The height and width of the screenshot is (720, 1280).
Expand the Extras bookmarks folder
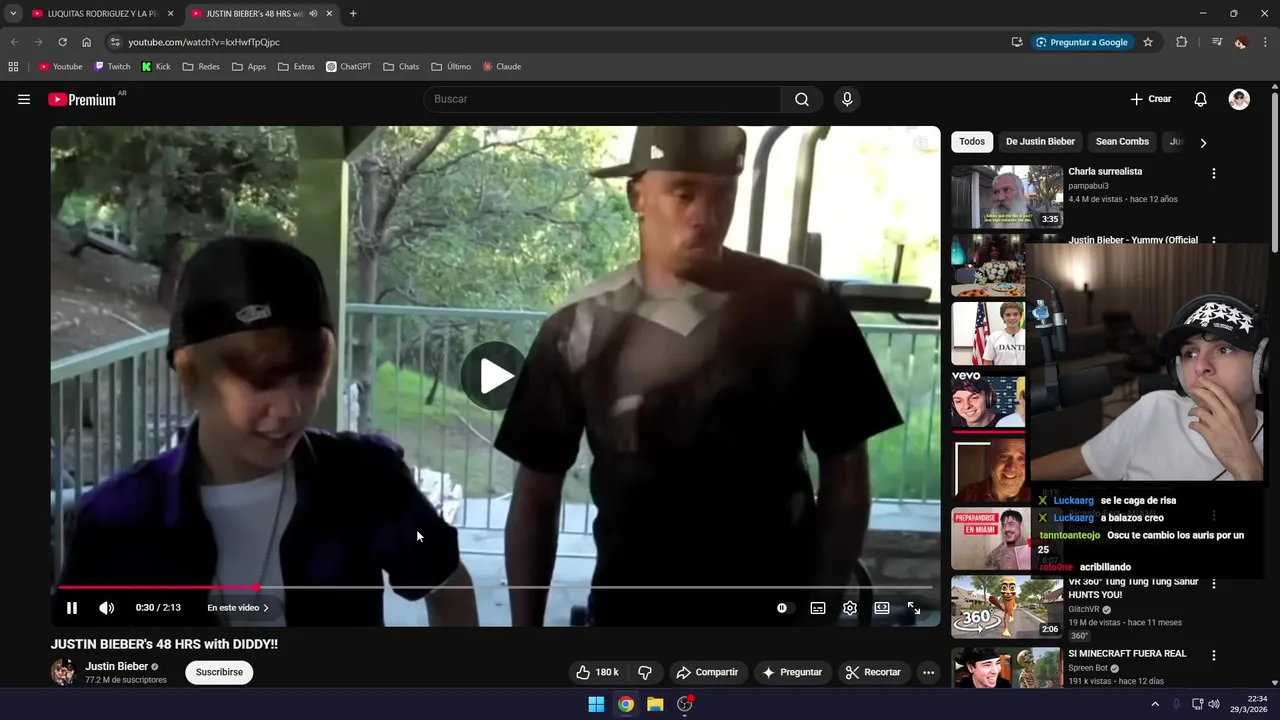[296, 67]
